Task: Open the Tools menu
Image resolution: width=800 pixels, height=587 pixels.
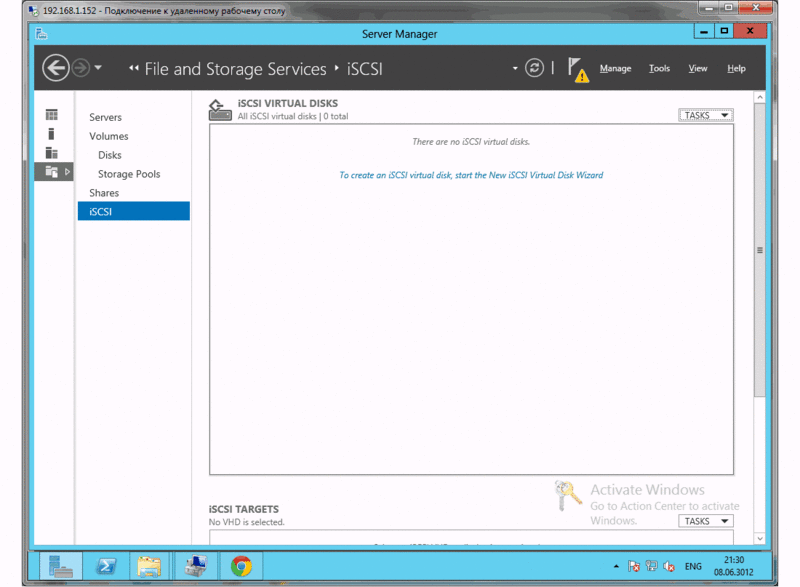Action: (x=659, y=68)
